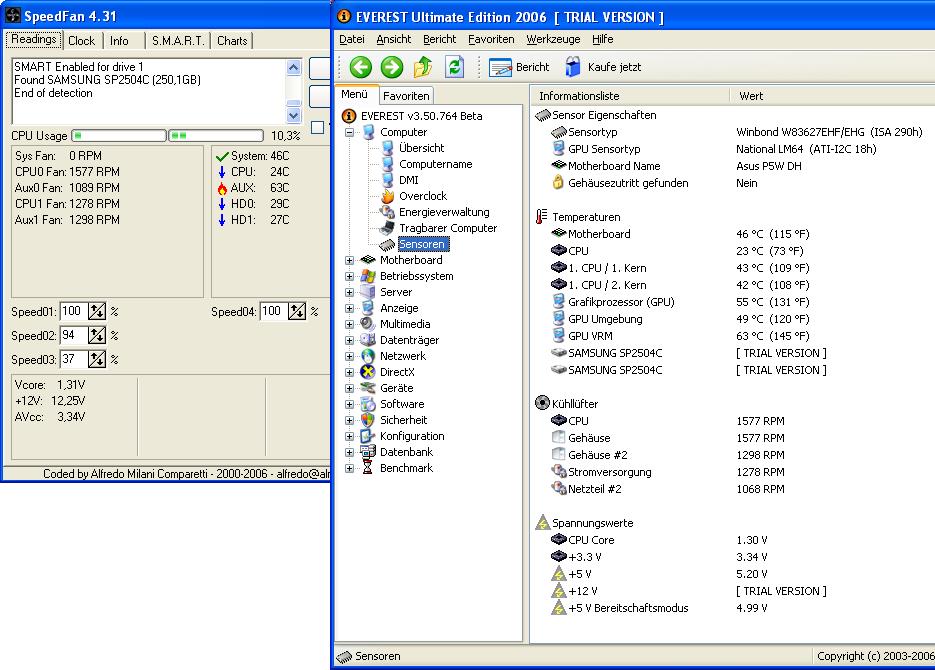Screen dimensions: 935x670
Task: Expand the Motherboard tree node
Action: point(349,260)
